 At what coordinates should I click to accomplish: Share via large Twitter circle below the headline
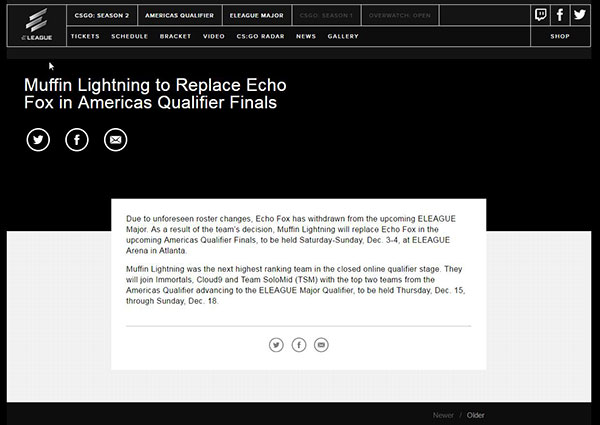pyautogui.click(x=38, y=140)
